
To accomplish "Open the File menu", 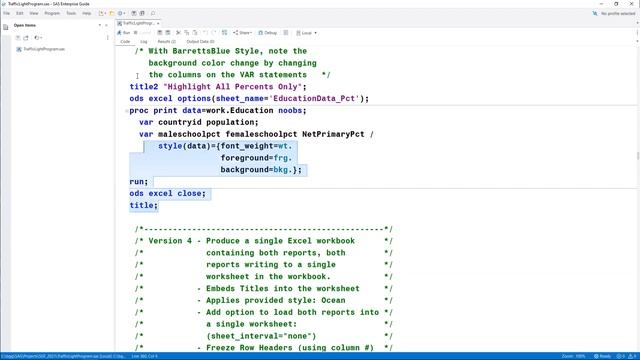I will (7, 13).
